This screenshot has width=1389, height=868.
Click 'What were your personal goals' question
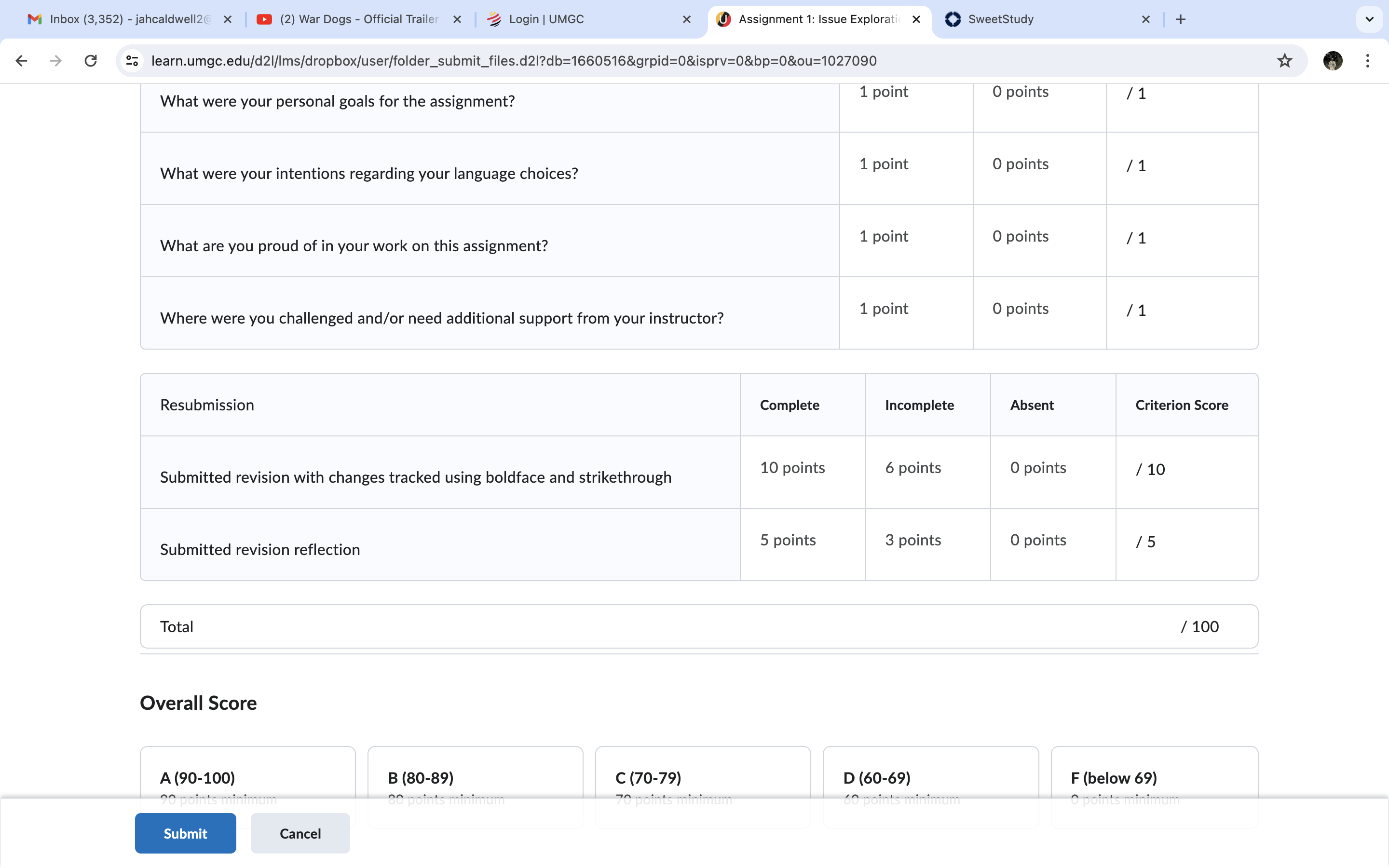(x=337, y=101)
